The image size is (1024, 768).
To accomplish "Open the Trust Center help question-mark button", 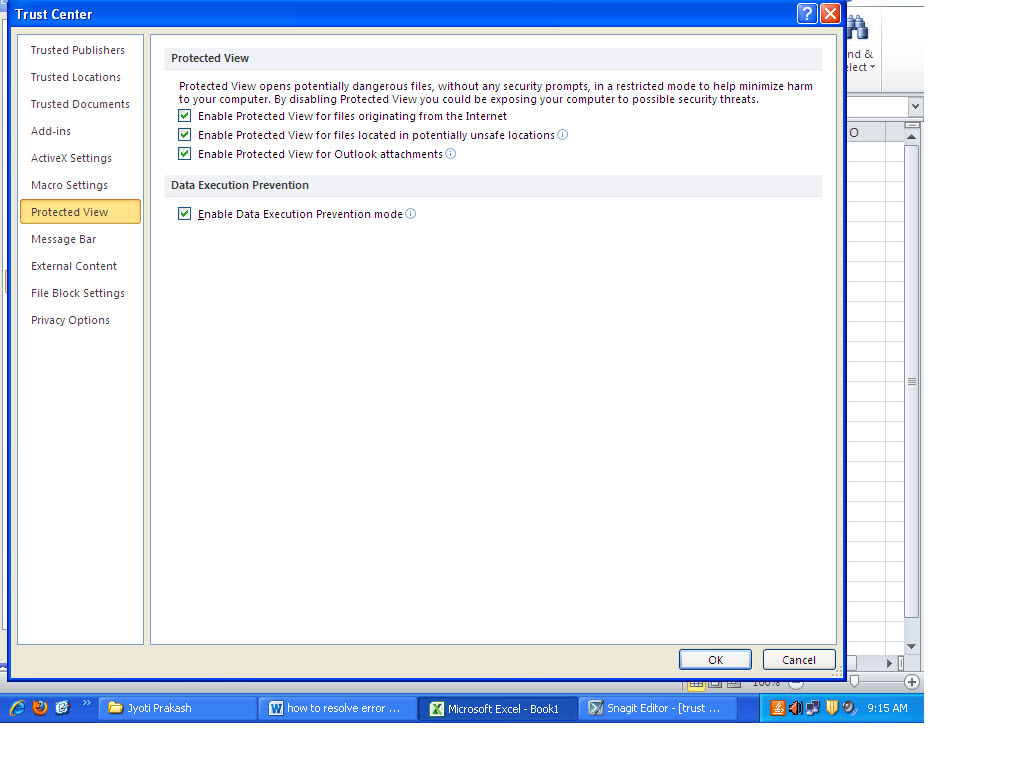I will tap(807, 13).
